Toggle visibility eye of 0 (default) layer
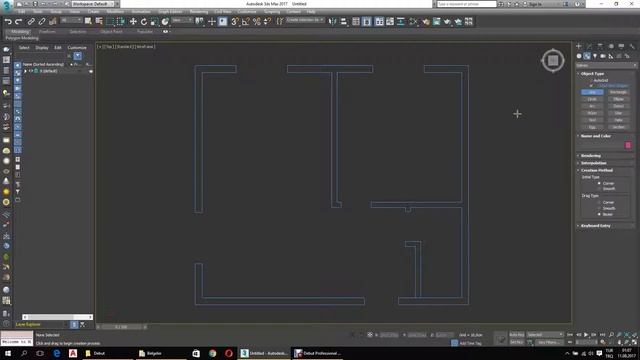 [x=31, y=71]
